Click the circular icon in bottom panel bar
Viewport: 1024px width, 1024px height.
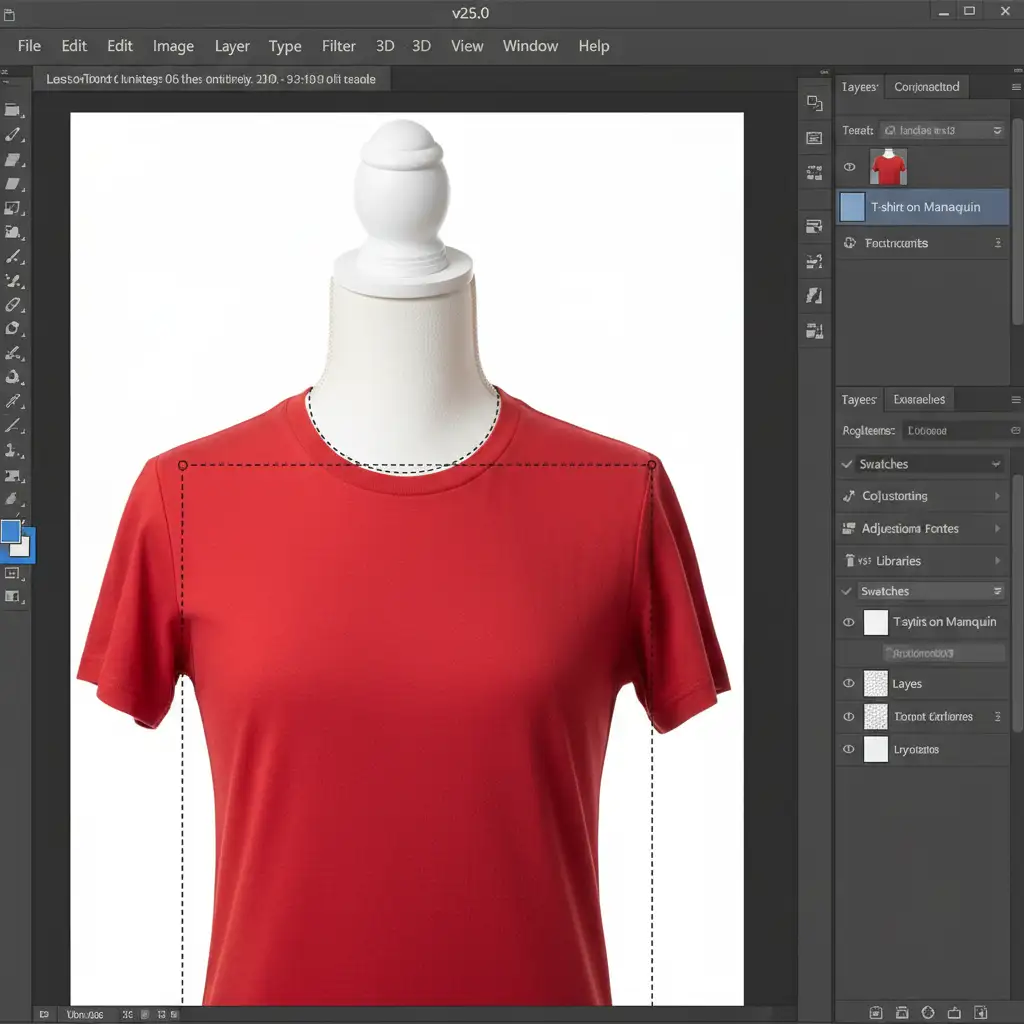(927, 1011)
